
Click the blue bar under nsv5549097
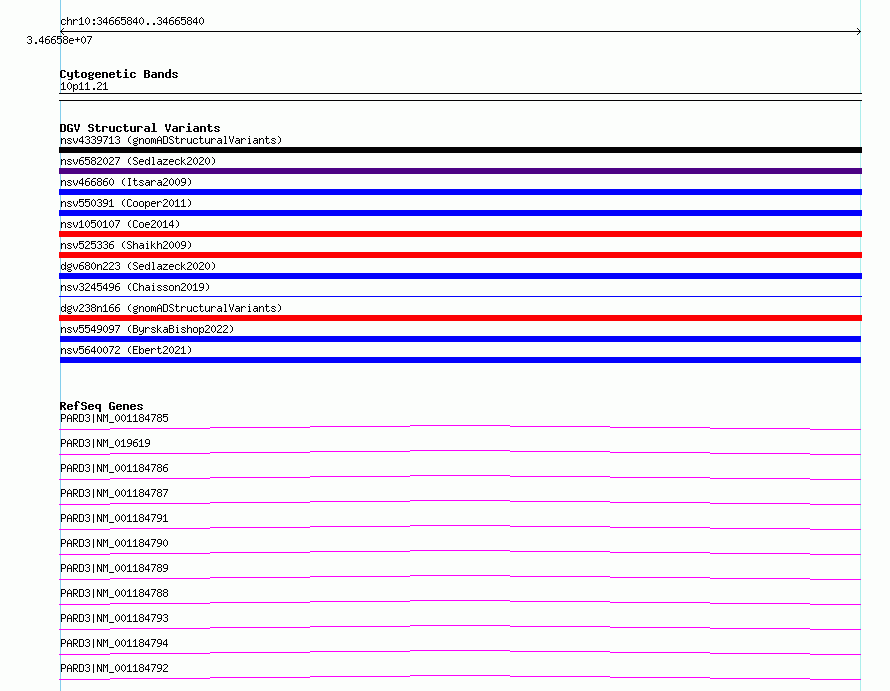460,339
